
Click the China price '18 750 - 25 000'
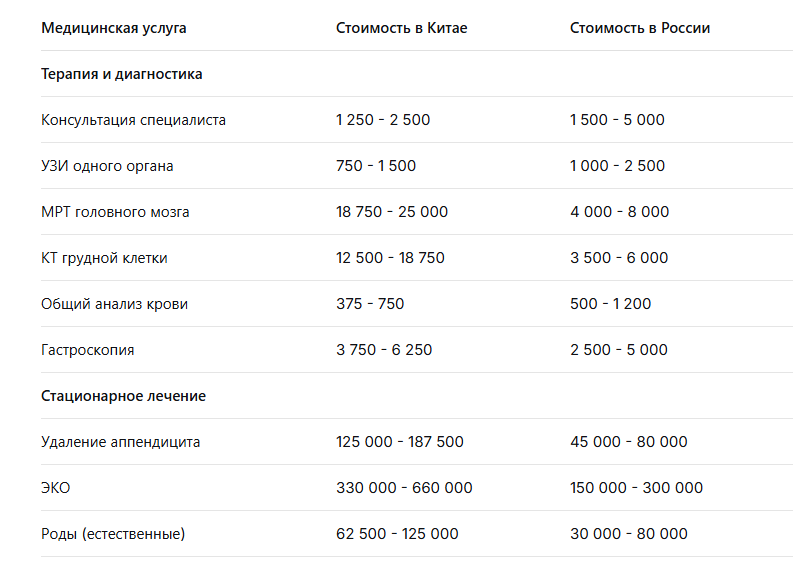point(392,212)
